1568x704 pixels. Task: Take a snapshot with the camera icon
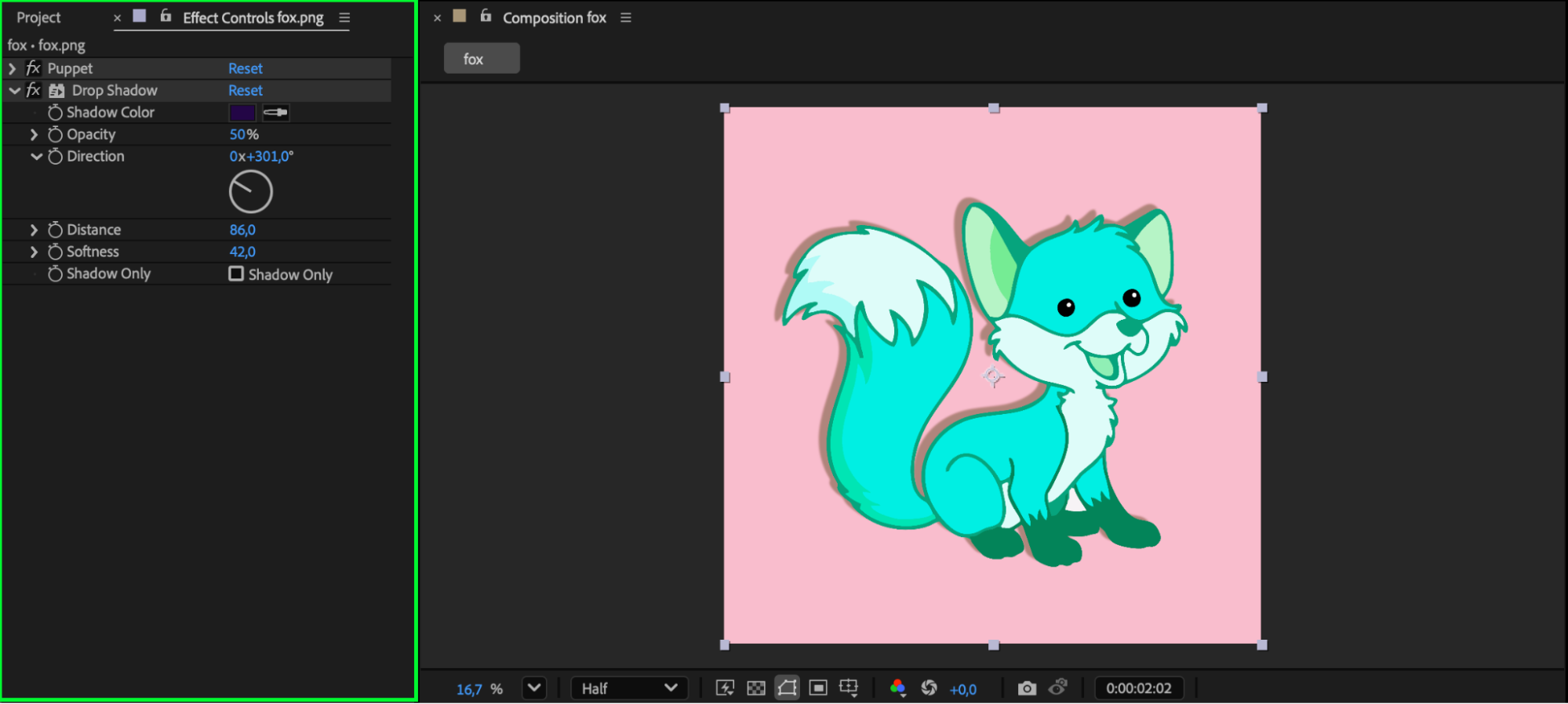click(x=1027, y=688)
